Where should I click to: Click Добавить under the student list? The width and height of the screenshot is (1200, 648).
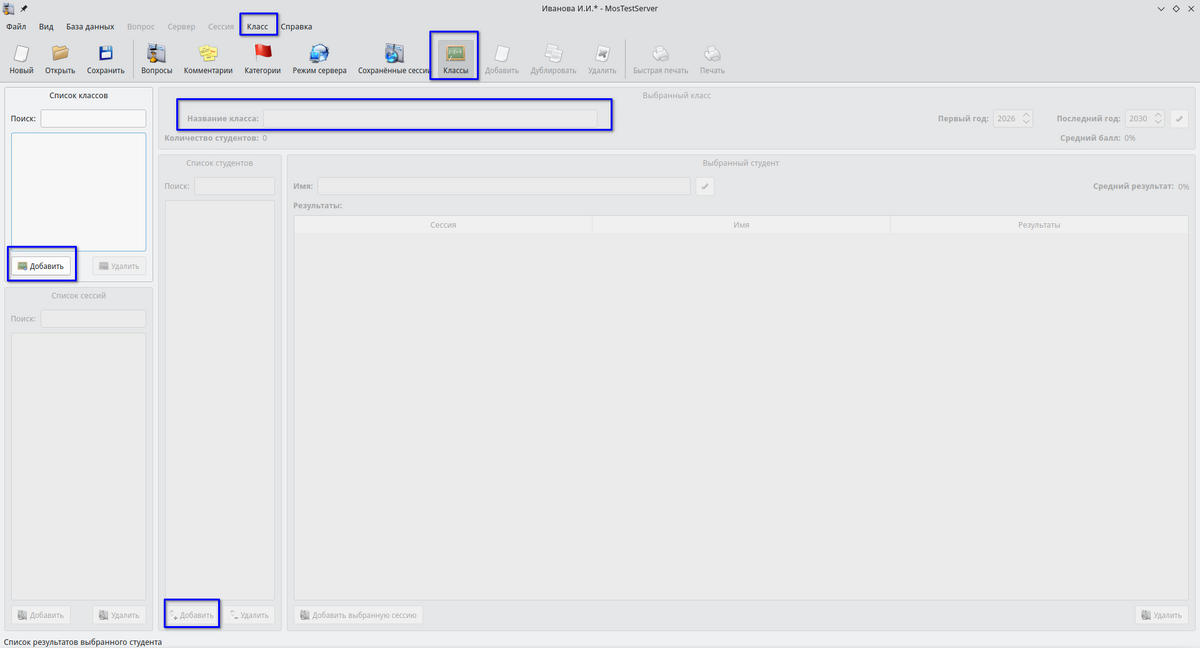(x=191, y=615)
